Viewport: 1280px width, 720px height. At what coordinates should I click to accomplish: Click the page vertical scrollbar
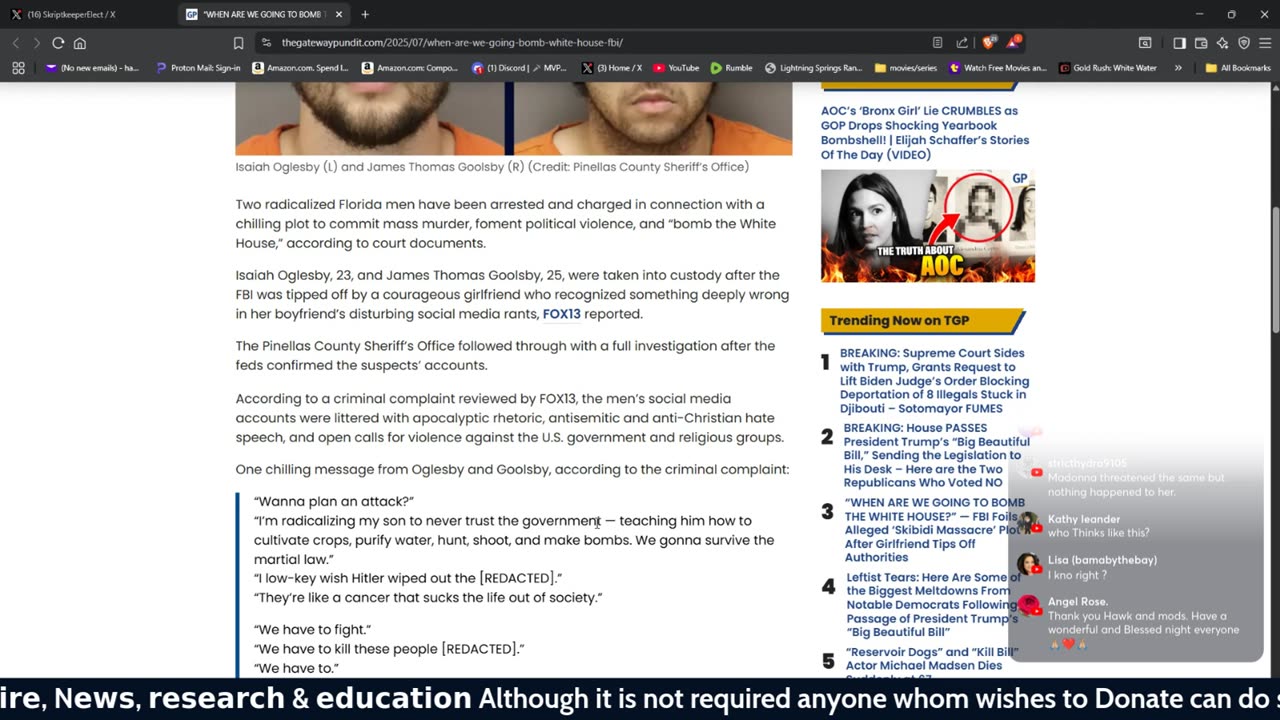(1275, 270)
